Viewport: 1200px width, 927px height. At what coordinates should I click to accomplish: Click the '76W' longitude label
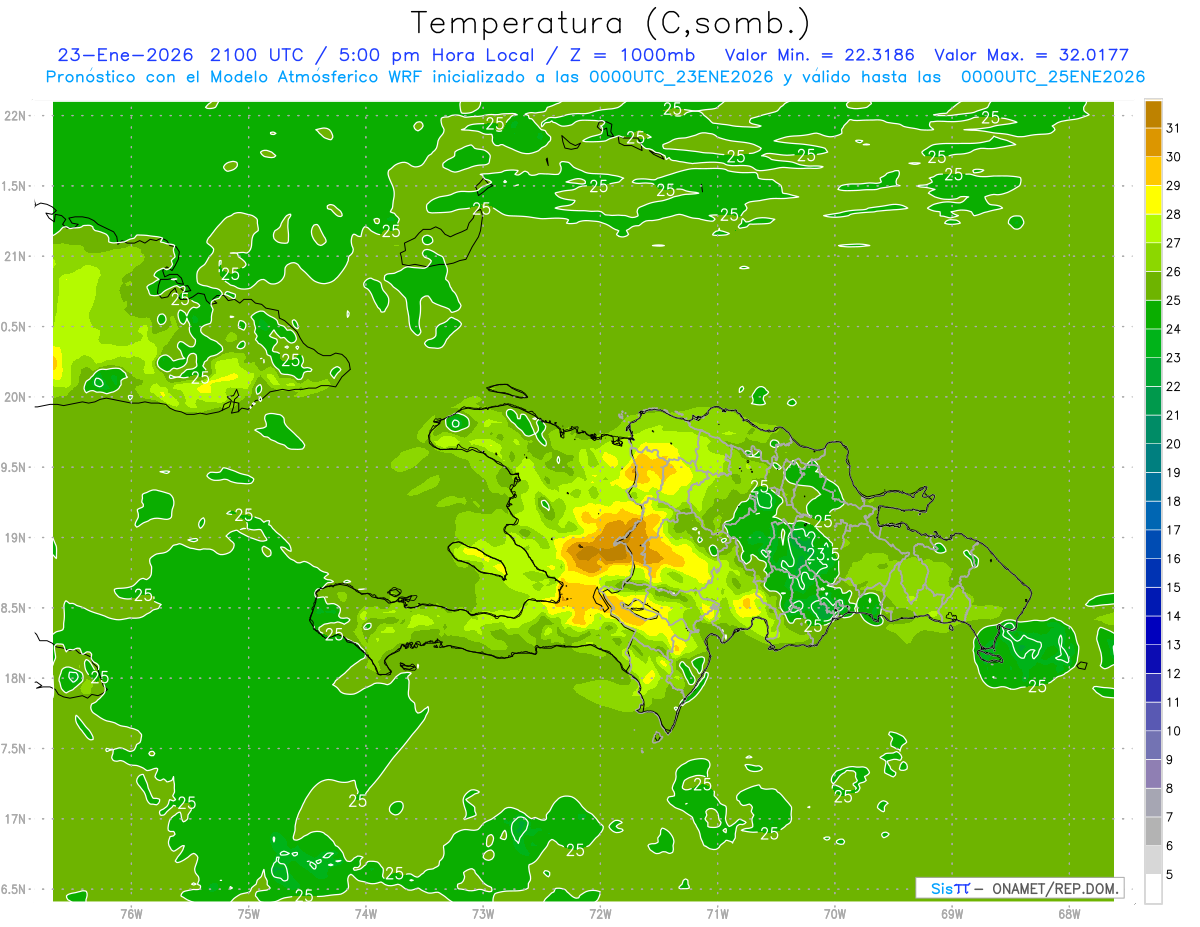(x=131, y=913)
